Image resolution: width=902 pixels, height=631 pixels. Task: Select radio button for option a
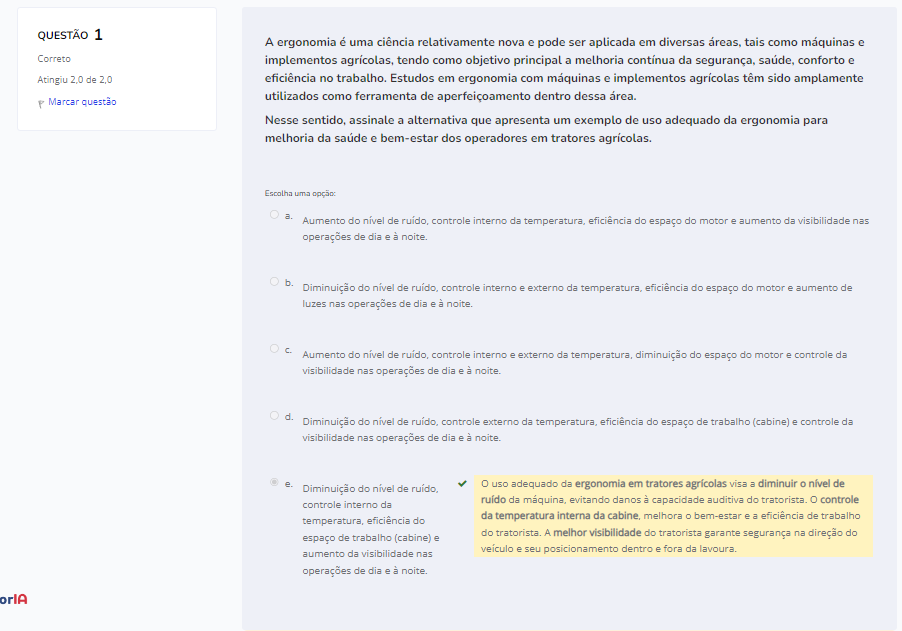click(274, 215)
